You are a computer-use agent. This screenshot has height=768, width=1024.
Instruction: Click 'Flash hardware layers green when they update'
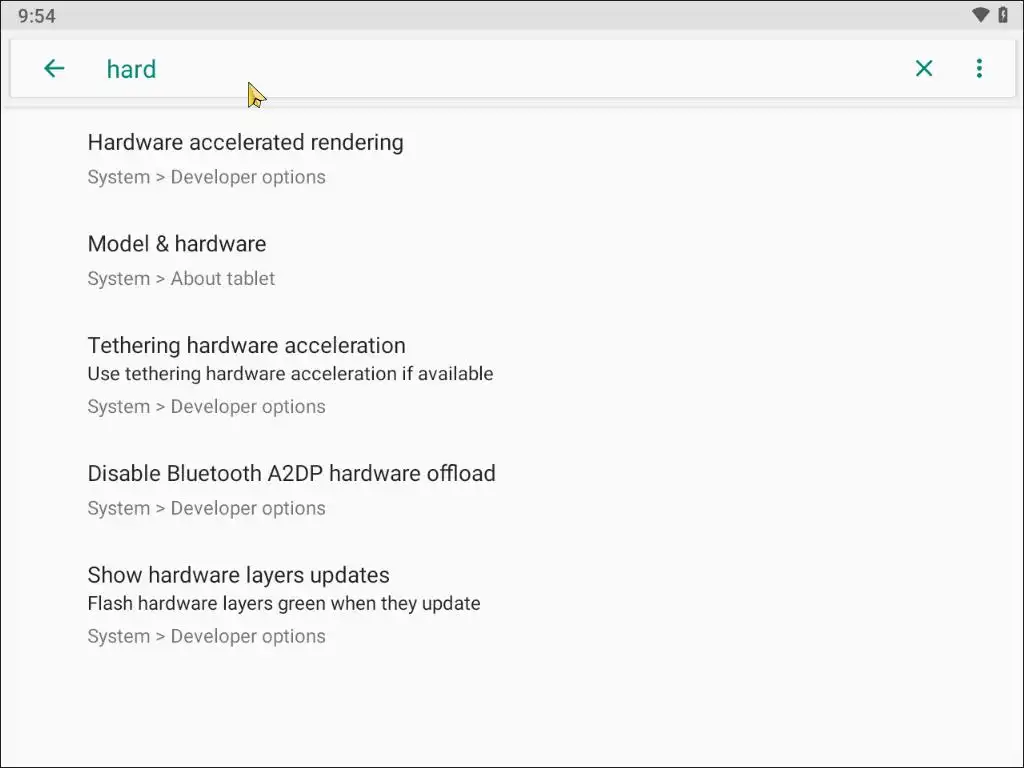point(284,604)
